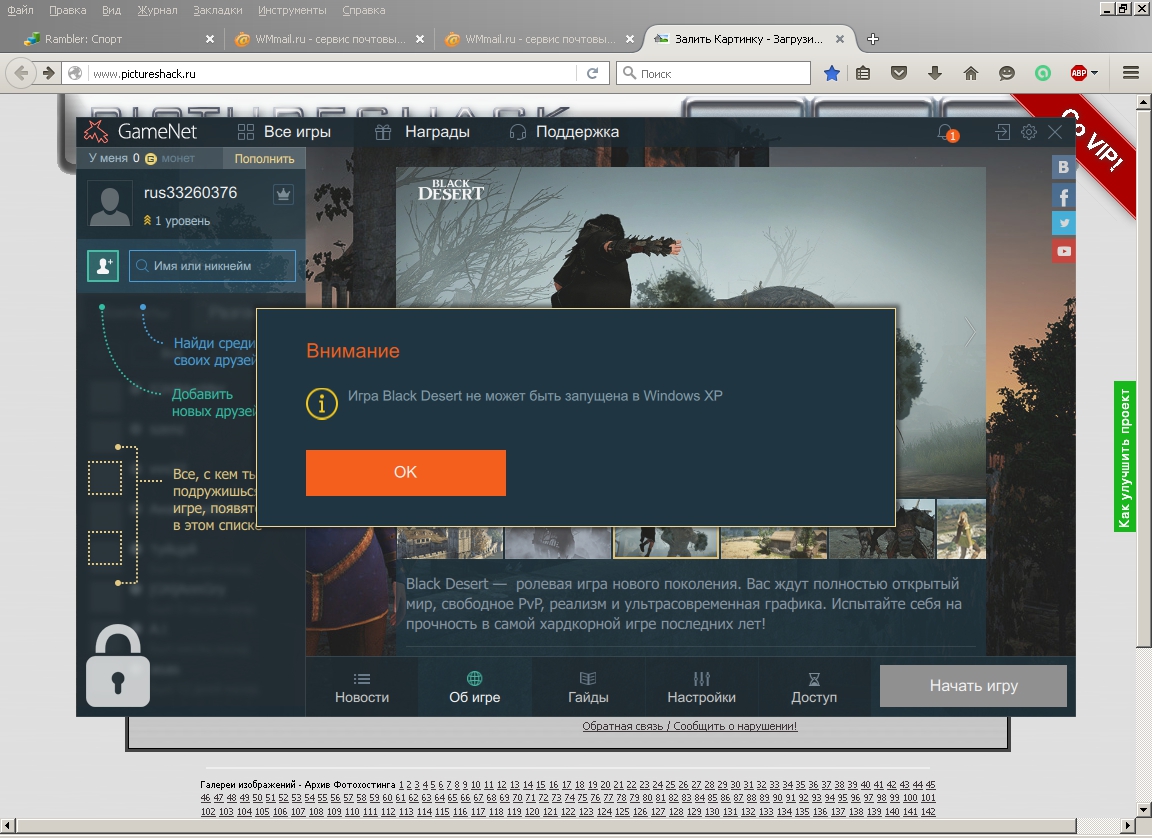1152x838 pixels.
Task: Open GameNet settings gear icon
Action: click(1029, 132)
